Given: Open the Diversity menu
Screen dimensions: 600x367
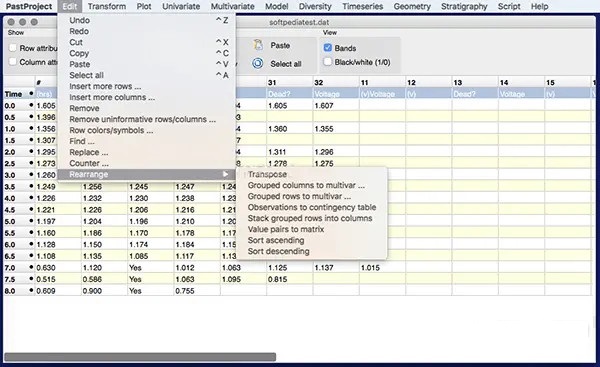Looking at the screenshot, I should point(315,7).
